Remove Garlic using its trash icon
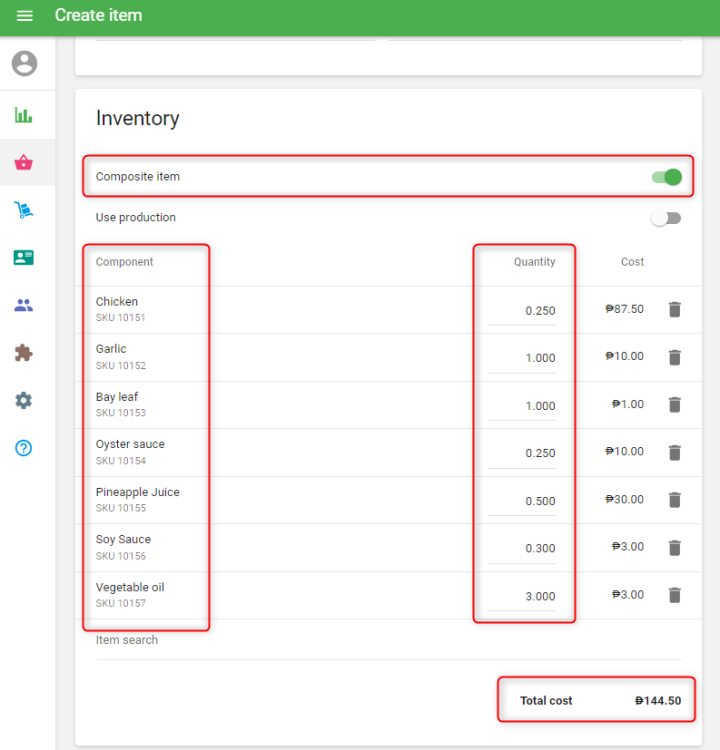Viewport: 720px width, 750px height. click(x=674, y=357)
